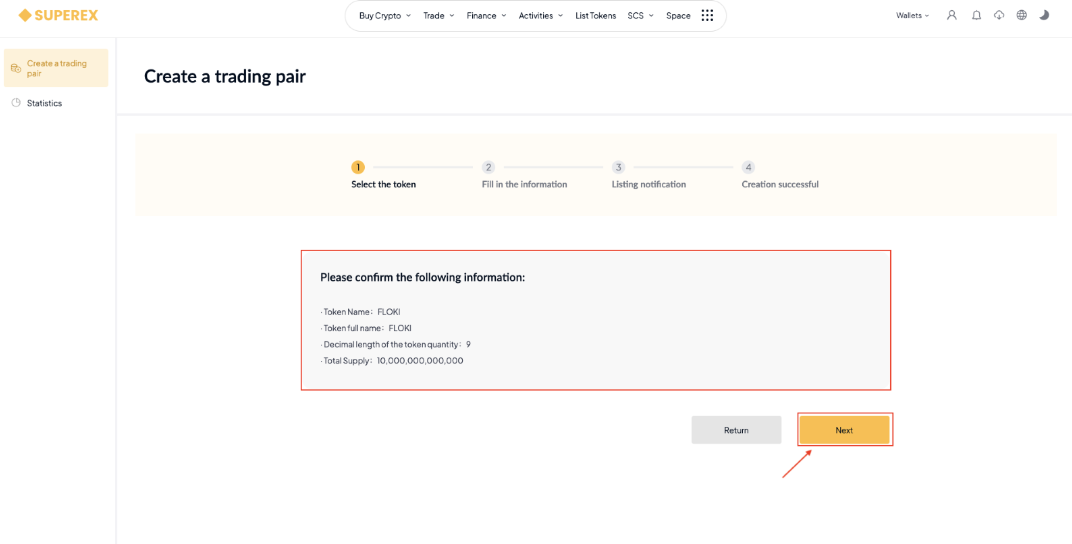This screenshot has width=1072, height=544.
Task: Click the SUPEREX logo
Action: 59,15
